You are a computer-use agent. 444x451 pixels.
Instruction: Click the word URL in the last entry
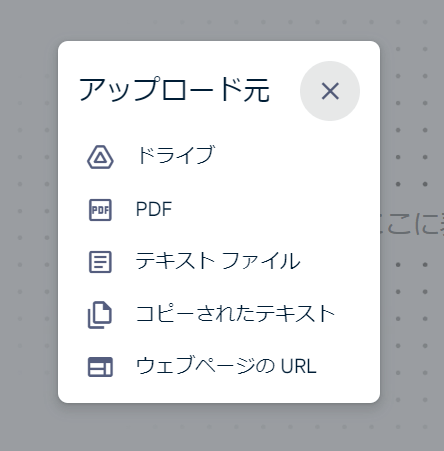click(299, 367)
